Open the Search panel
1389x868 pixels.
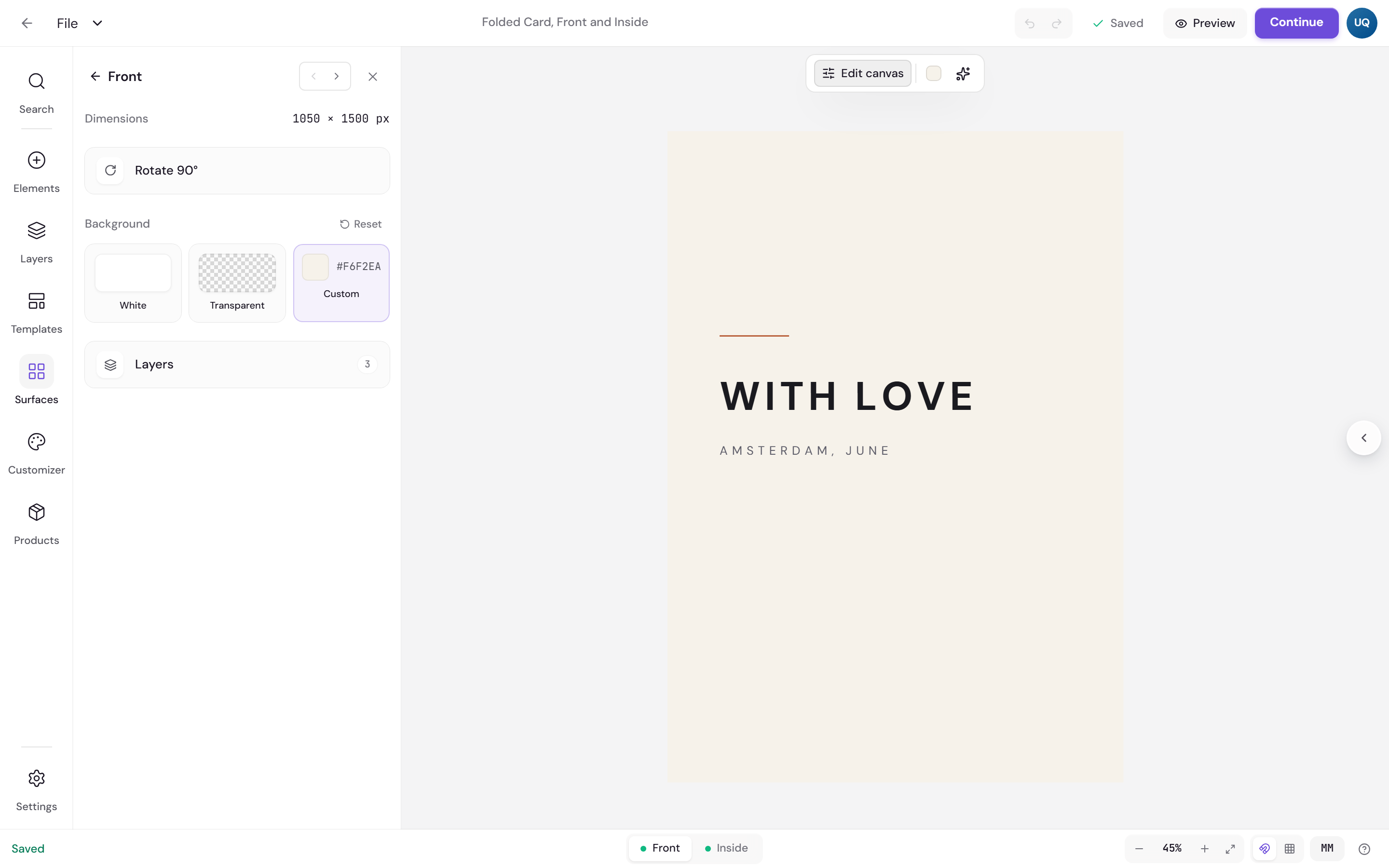tap(36, 93)
